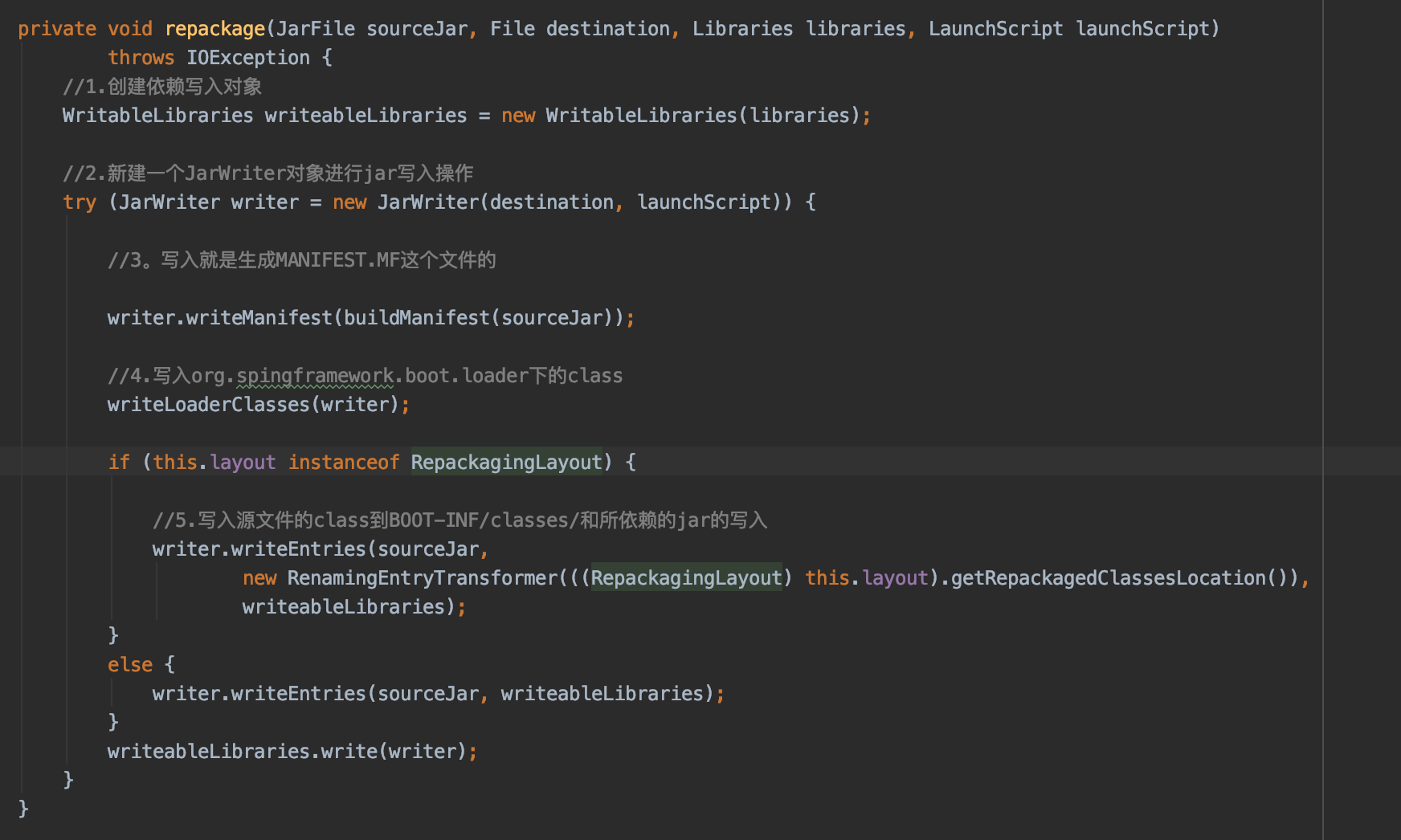1401x840 pixels.
Task: Click the this.layout expression in the cast
Action: tap(864, 577)
